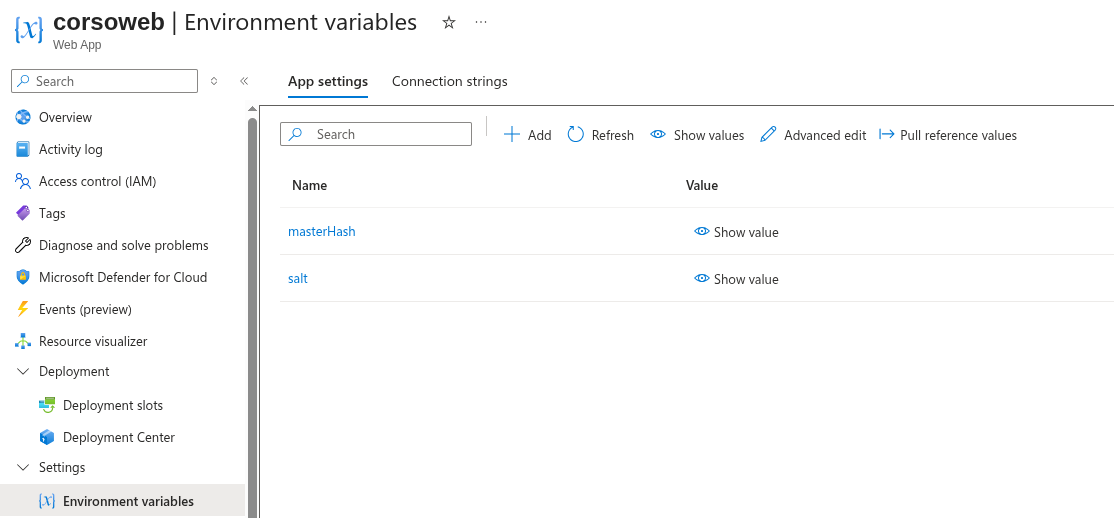Open the salt setting link
Screen dimensions: 1114x518
pyautogui.click(x=298, y=279)
